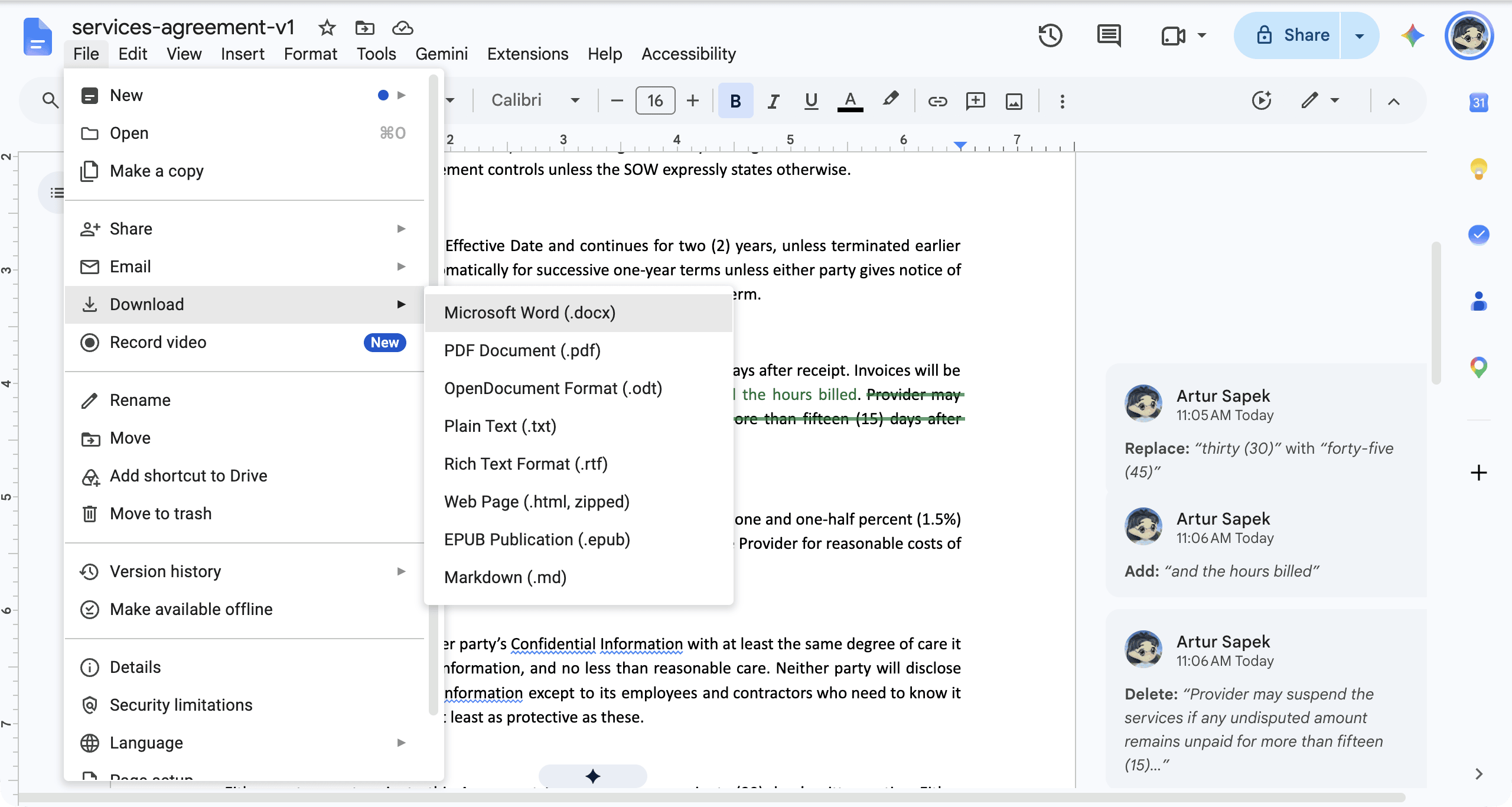Open the Extensions menu
1512x807 pixels.
[x=527, y=54]
